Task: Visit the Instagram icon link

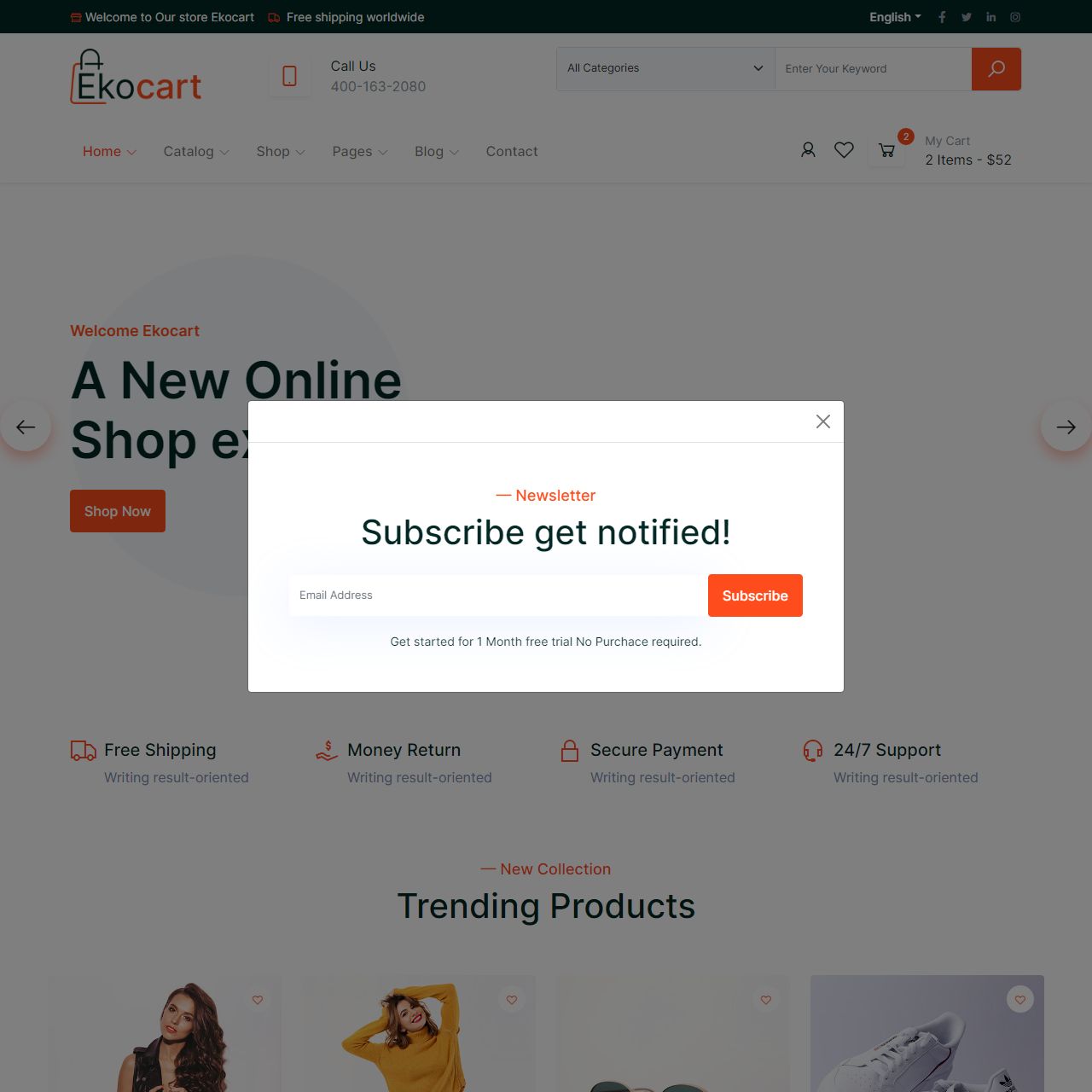Action: point(1015,17)
